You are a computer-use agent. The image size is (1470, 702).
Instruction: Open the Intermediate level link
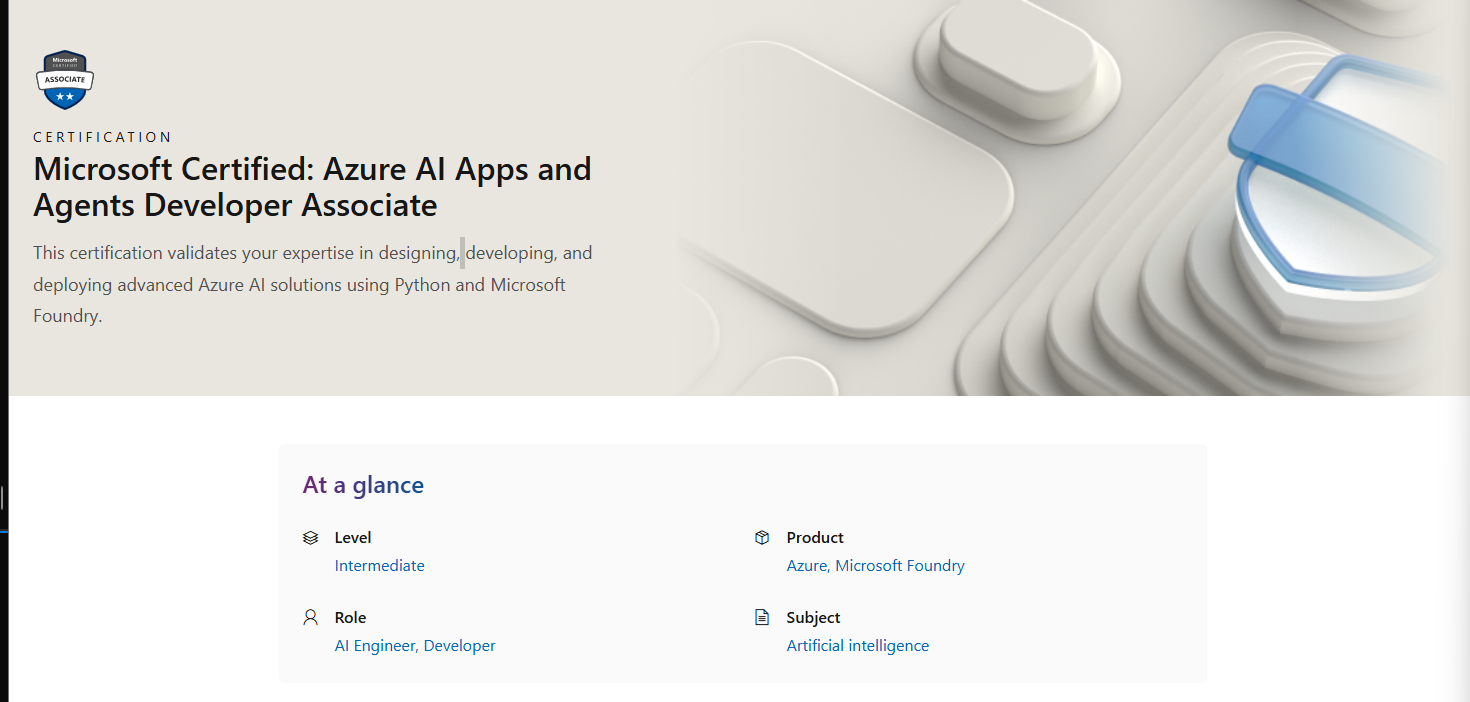(380, 566)
